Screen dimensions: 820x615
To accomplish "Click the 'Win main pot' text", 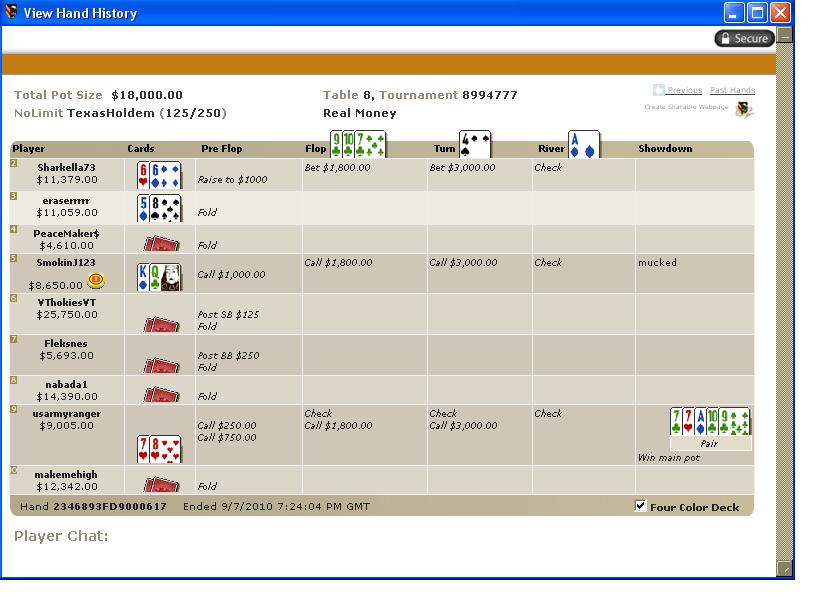I will [669, 458].
